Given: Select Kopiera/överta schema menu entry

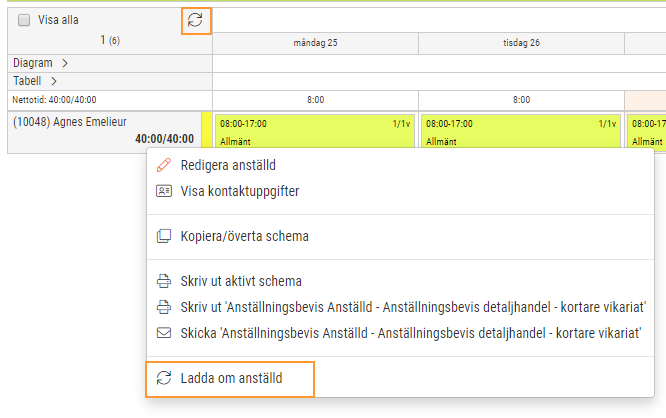Looking at the screenshot, I should tap(244, 237).
